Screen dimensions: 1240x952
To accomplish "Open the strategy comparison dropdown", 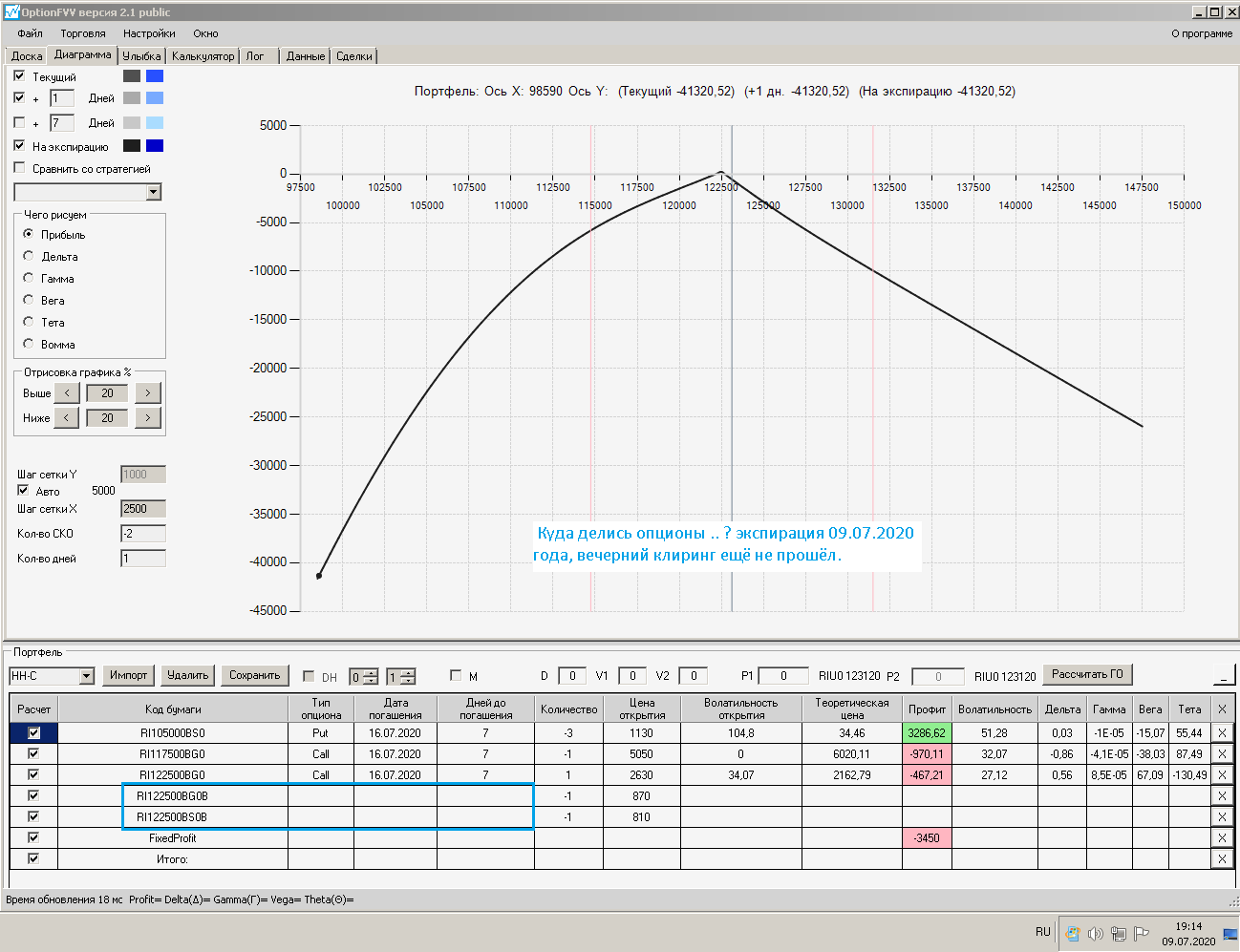I will point(154,192).
